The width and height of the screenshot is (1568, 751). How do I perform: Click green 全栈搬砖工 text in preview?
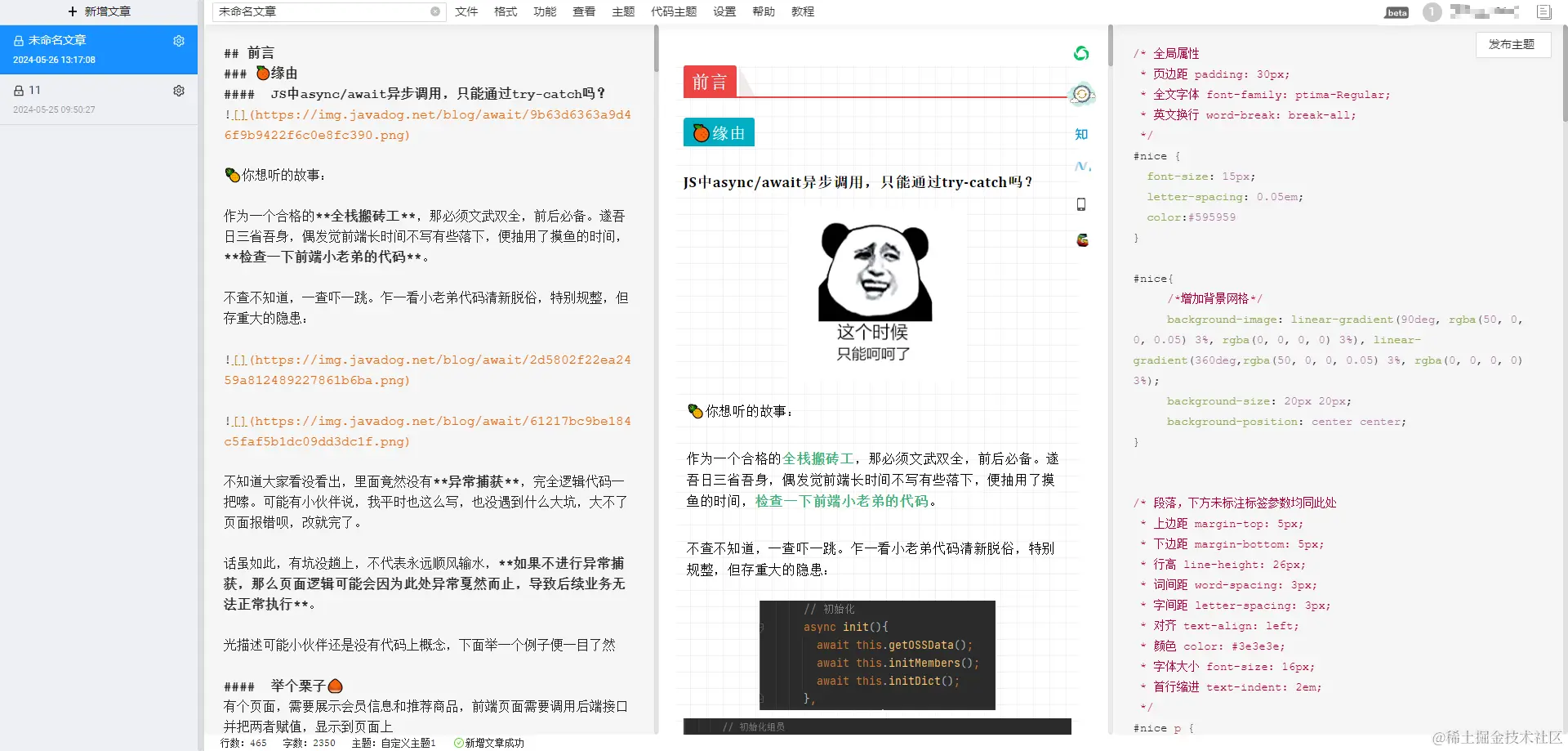click(818, 458)
